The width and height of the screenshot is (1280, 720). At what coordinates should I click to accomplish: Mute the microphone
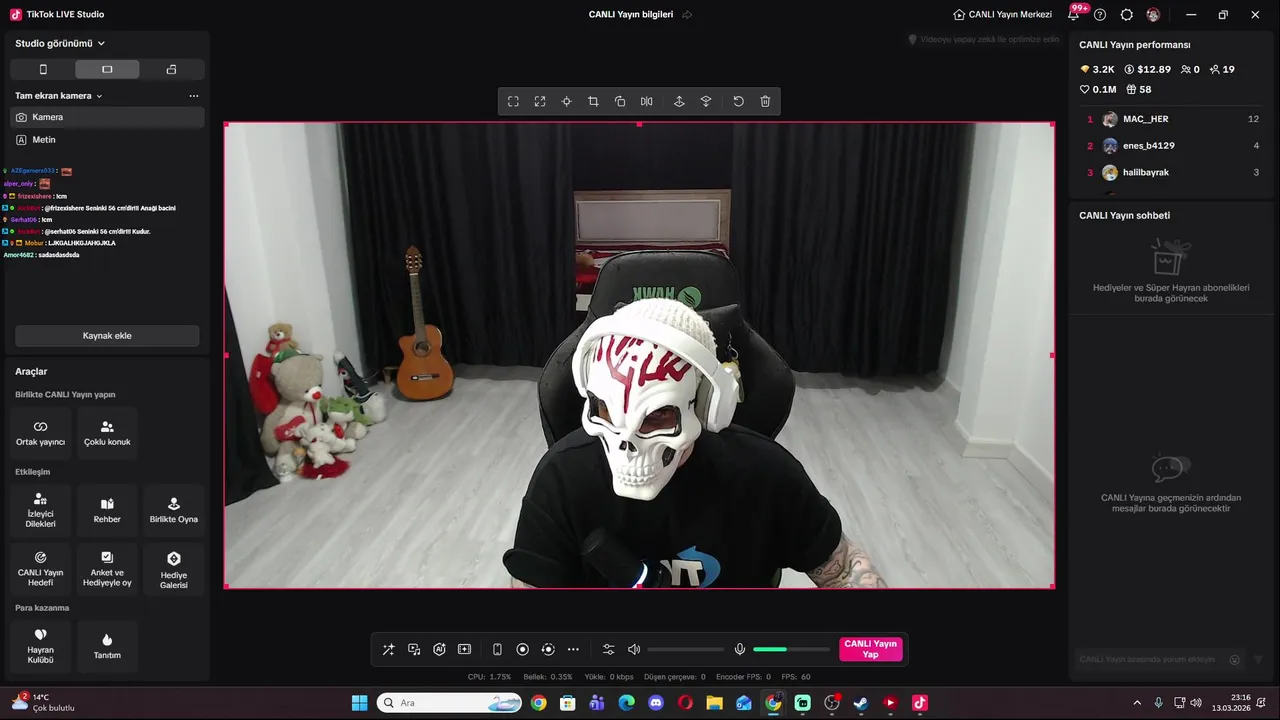coord(740,649)
